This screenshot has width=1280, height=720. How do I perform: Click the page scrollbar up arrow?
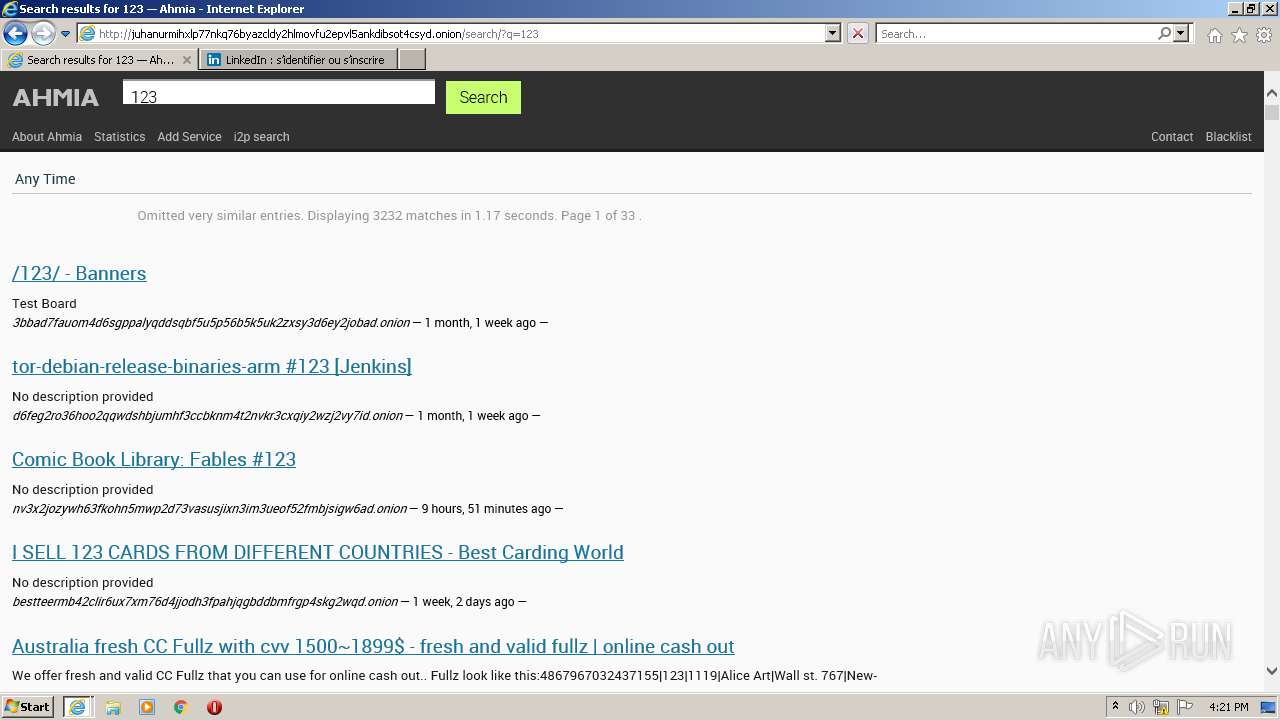pyautogui.click(x=1272, y=94)
